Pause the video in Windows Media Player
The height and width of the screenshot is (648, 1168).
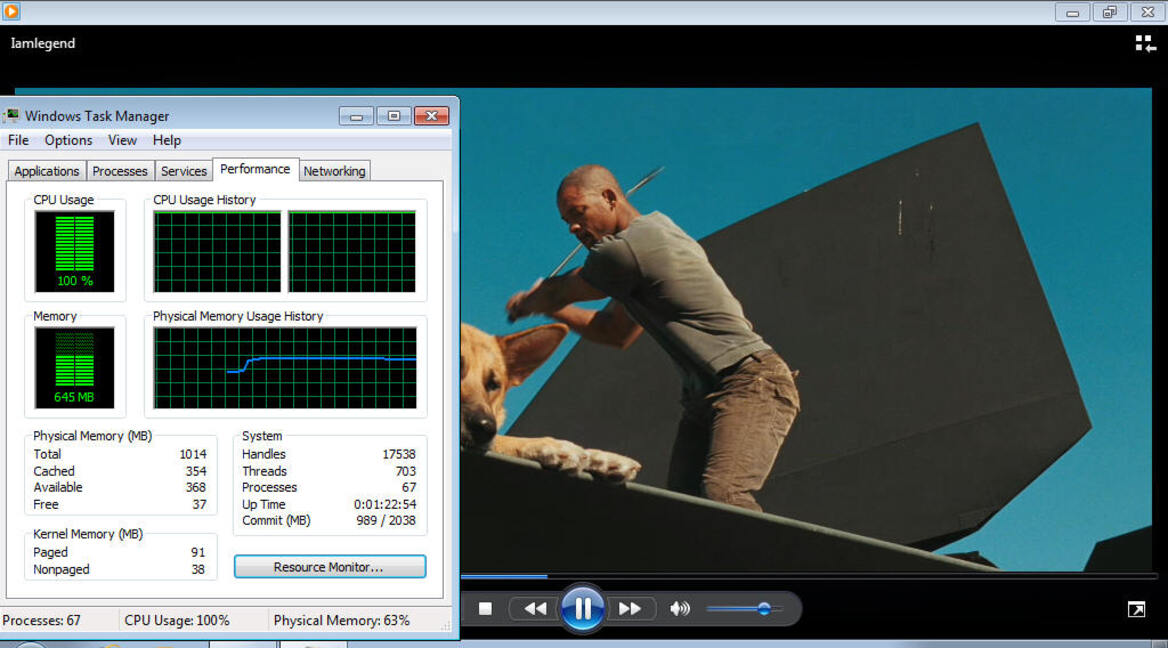coord(582,609)
